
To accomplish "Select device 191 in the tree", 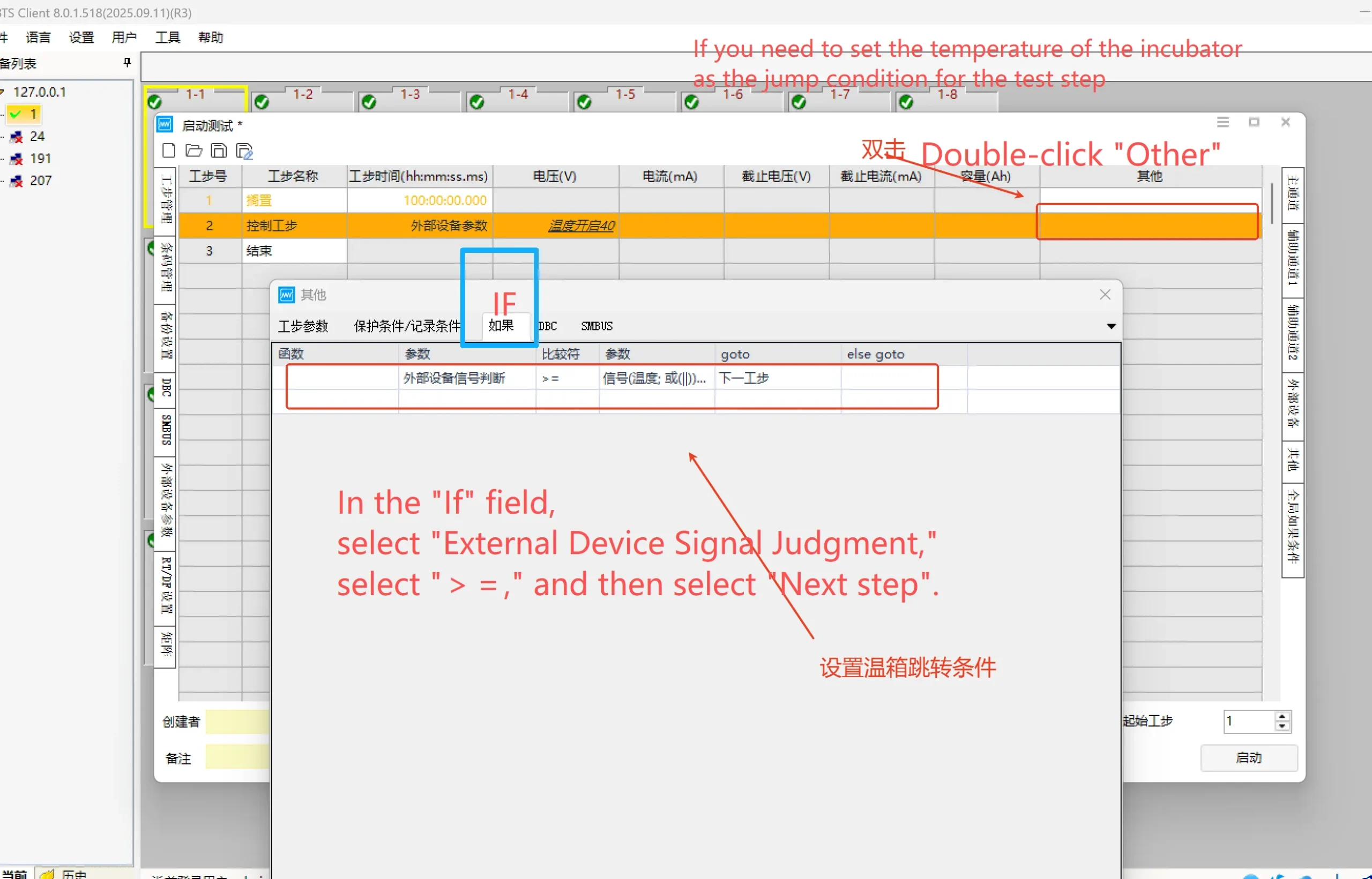I will 41,159.
